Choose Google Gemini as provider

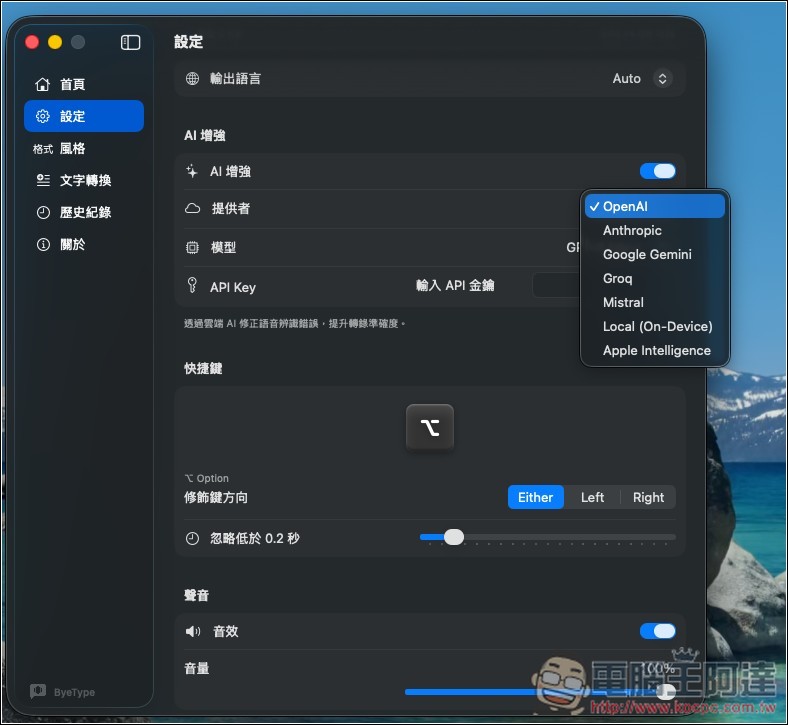pos(654,254)
